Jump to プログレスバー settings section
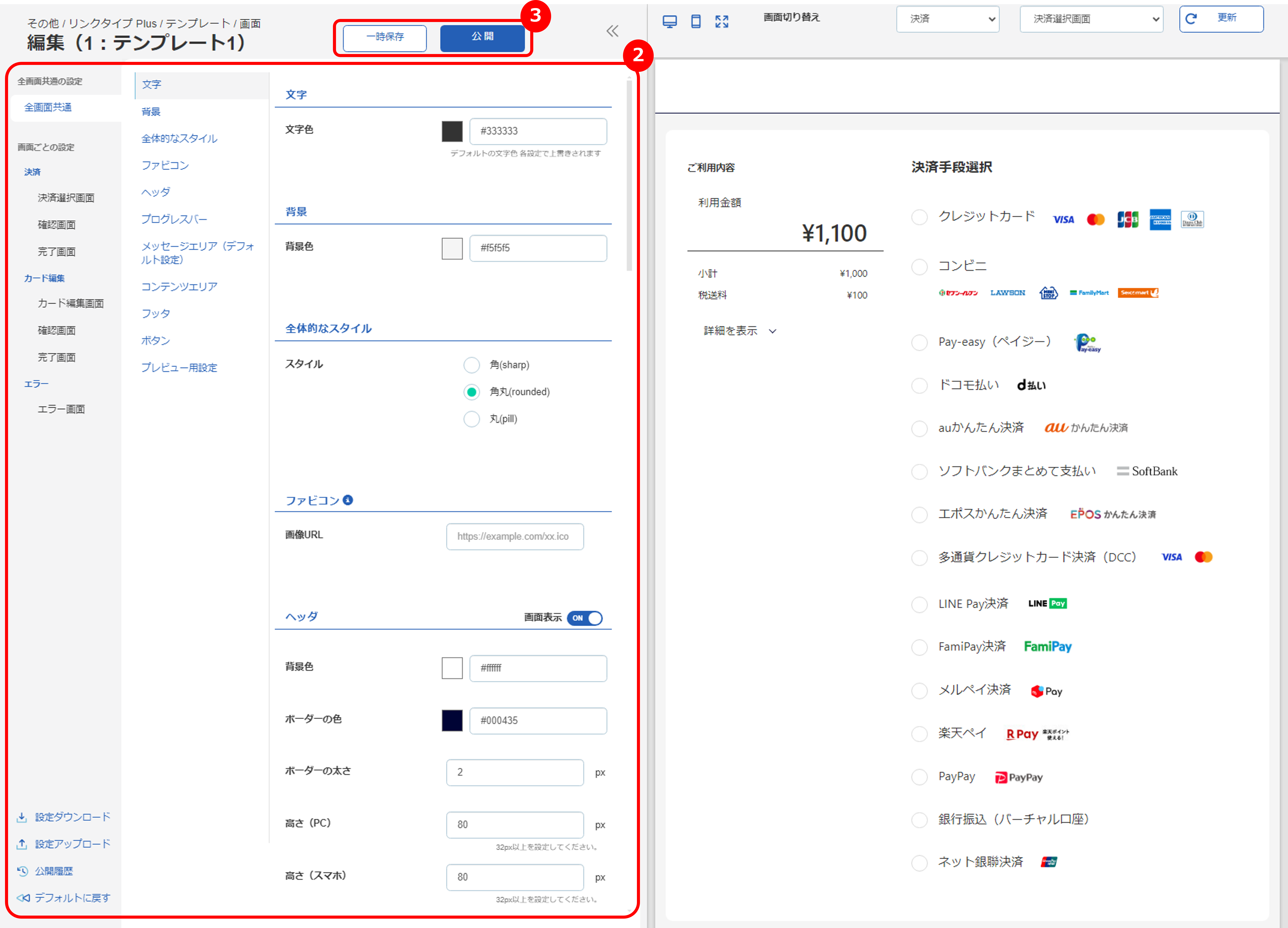Viewport: 1288px width, 928px height. click(174, 219)
